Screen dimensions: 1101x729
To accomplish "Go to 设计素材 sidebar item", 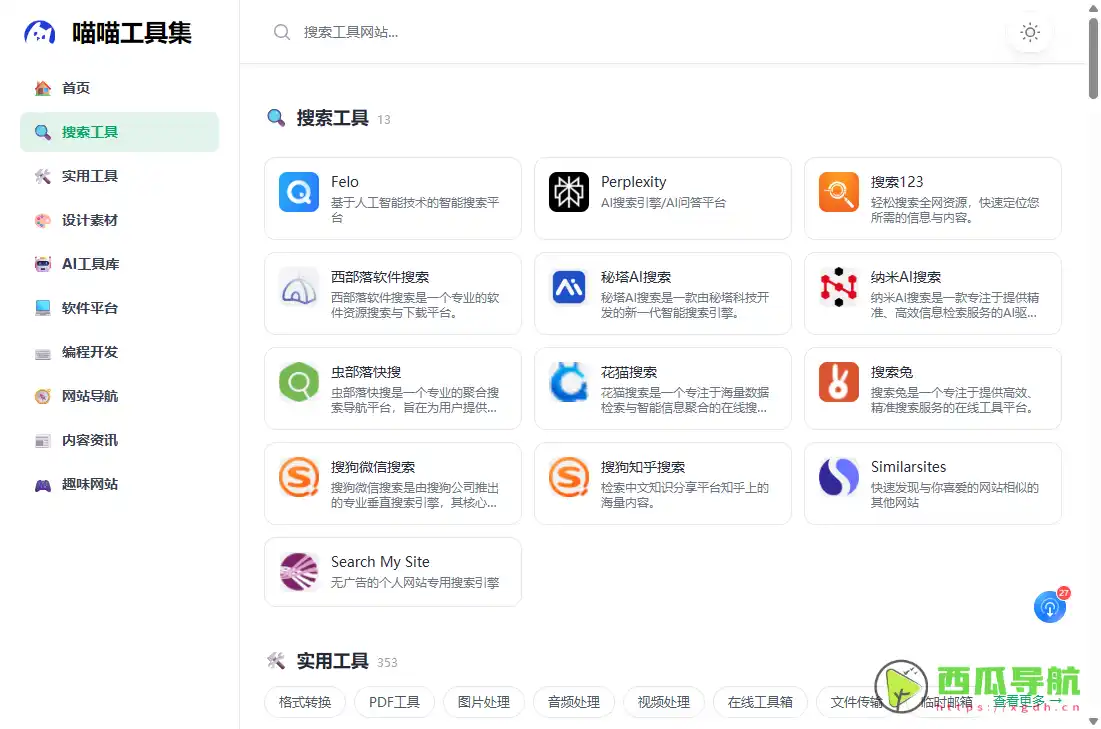I will pyautogui.click(x=119, y=221).
